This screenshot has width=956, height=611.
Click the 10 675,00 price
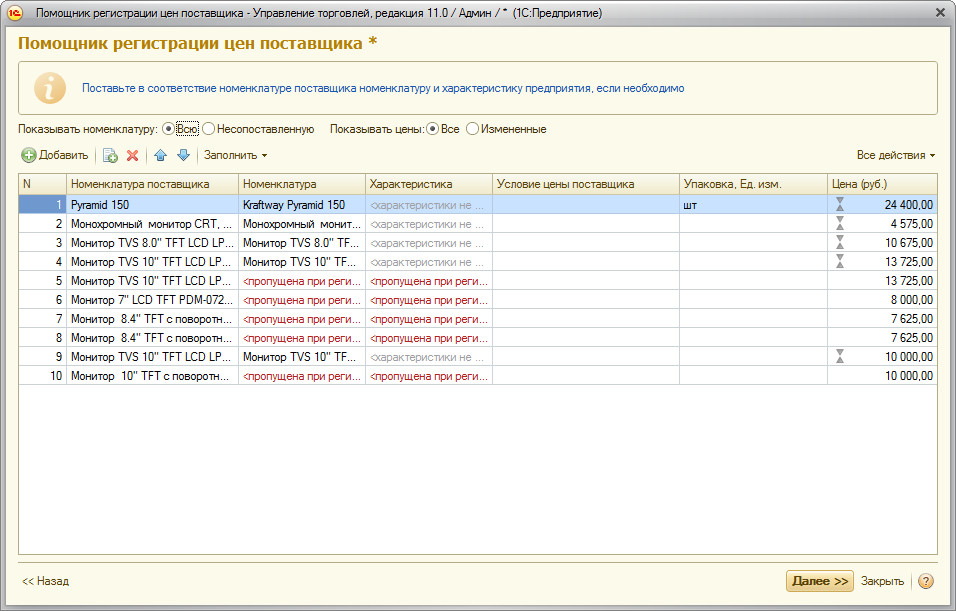tap(908, 243)
